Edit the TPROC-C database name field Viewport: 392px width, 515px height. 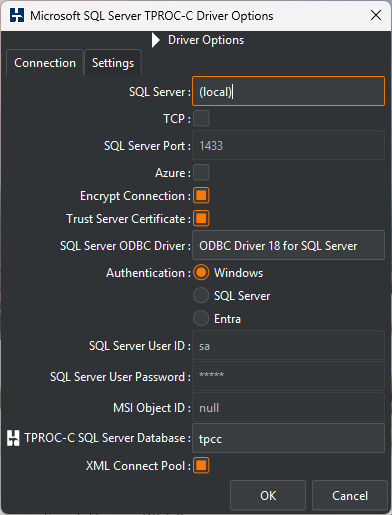pyautogui.click(x=288, y=438)
